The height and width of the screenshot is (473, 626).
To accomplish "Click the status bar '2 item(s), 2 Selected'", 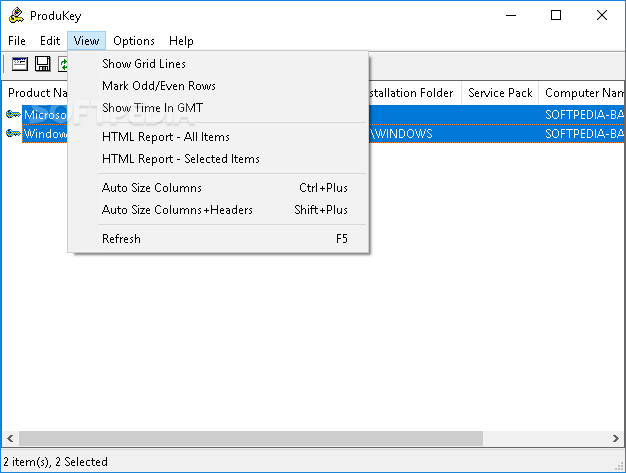I will coord(55,462).
